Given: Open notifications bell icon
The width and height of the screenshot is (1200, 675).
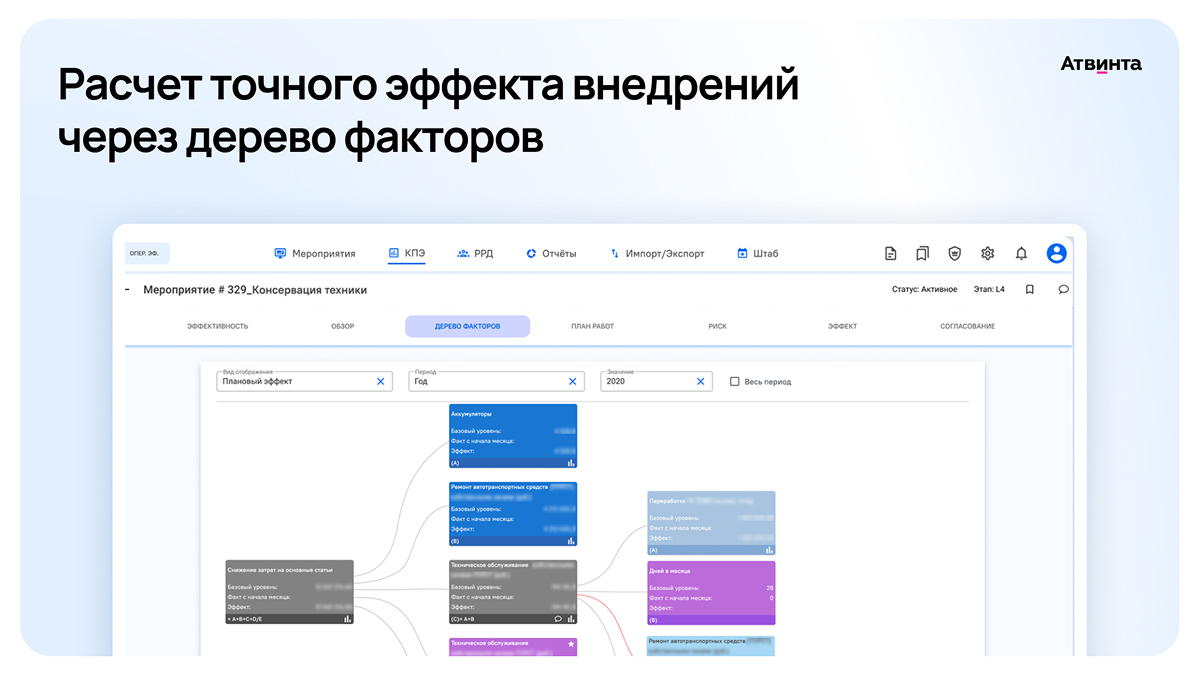Looking at the screenshot, I should click(x=1021, y=254).
